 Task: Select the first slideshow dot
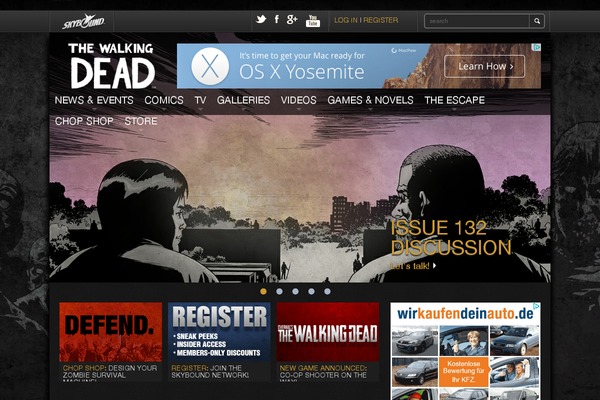tap(263, 291)
